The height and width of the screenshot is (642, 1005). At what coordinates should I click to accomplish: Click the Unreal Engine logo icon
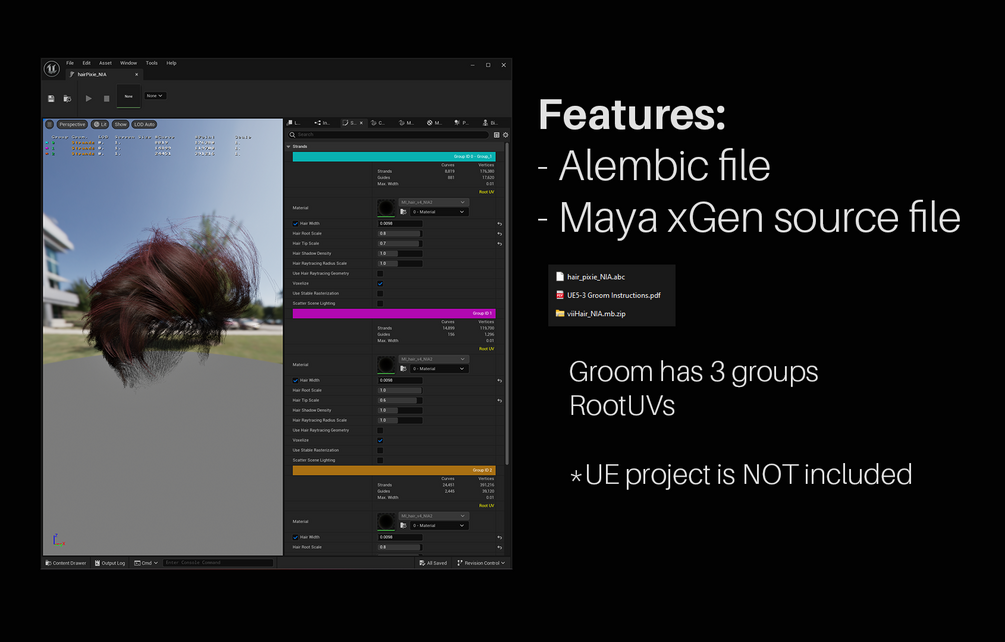pyautogui.click(x=52, y=68)
